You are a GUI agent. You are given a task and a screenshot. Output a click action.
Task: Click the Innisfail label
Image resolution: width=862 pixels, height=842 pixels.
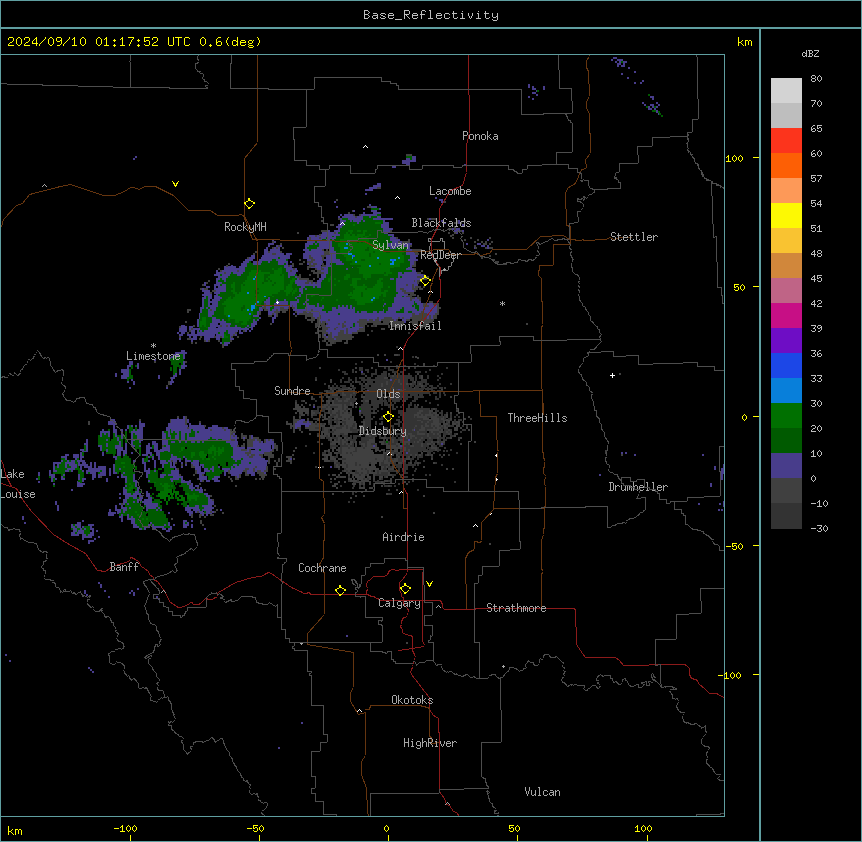coord(415,326)
